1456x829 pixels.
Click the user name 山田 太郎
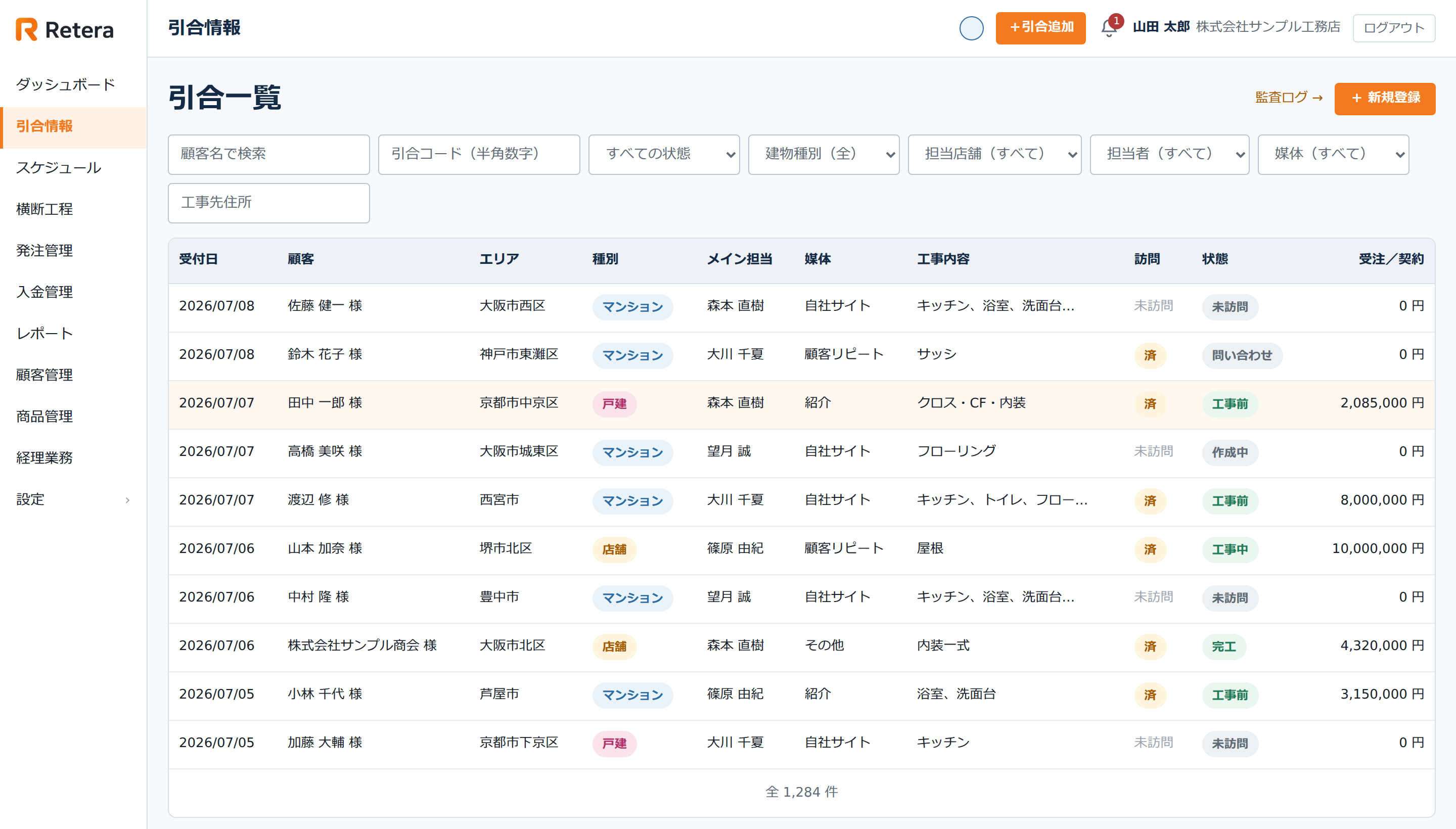pyautogui.click(x=1160, y=27)
